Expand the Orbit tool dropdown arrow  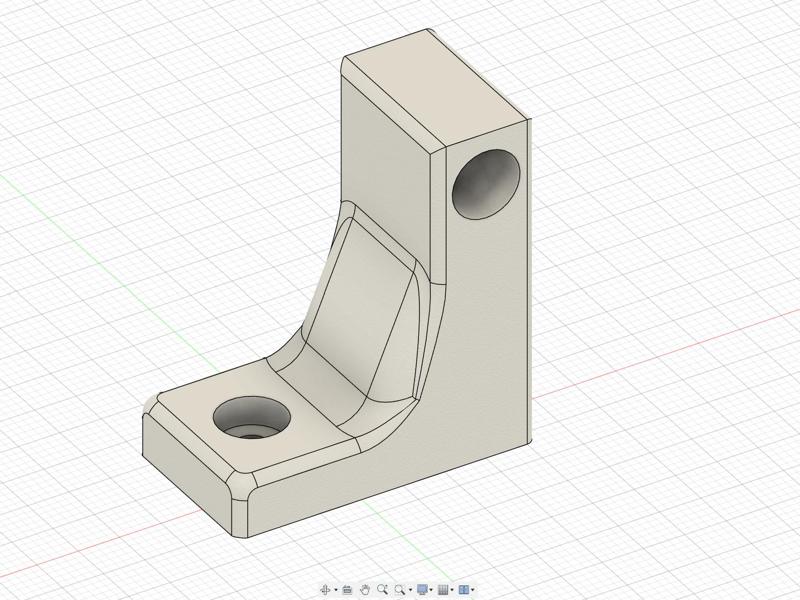coord(336,588)
